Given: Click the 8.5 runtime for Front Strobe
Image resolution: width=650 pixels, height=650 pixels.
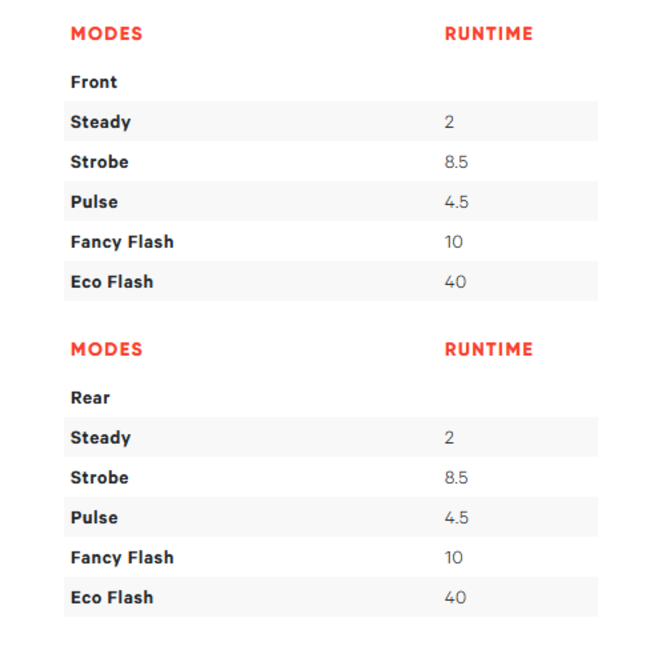Looking at the screenshot, I should (x=456, y=162).
